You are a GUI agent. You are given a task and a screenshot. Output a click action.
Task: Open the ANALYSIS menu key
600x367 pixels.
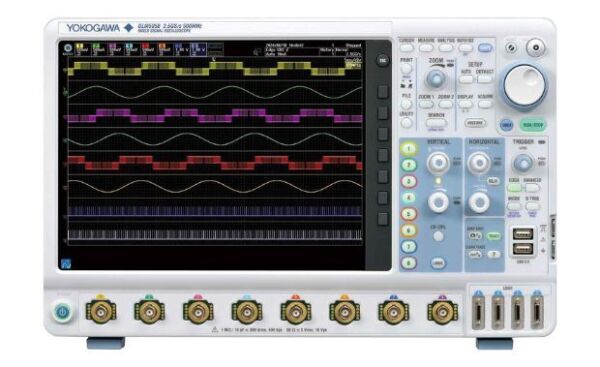coord(445,48)
